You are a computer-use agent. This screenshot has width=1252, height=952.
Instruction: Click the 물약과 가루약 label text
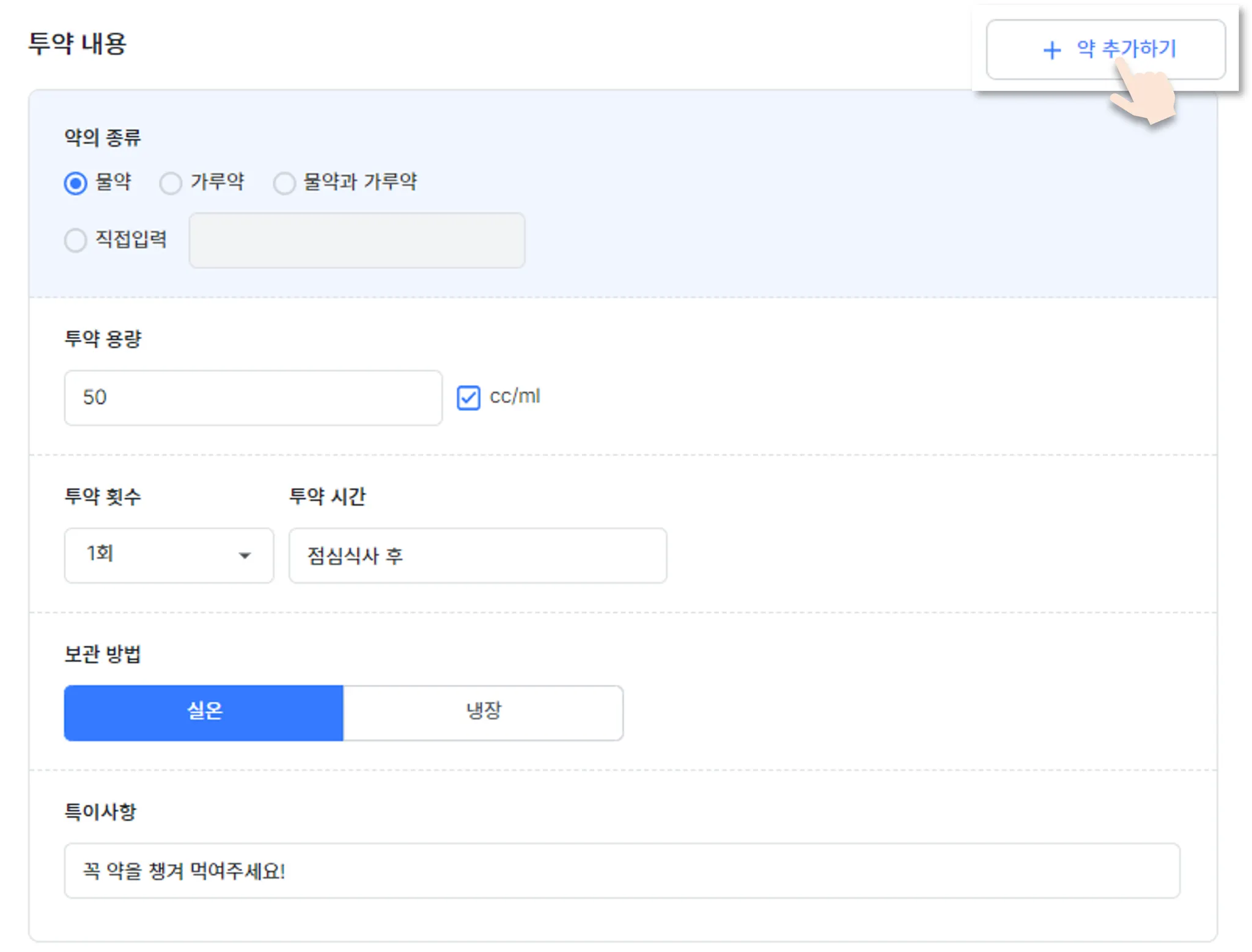[x=360, y=182]
